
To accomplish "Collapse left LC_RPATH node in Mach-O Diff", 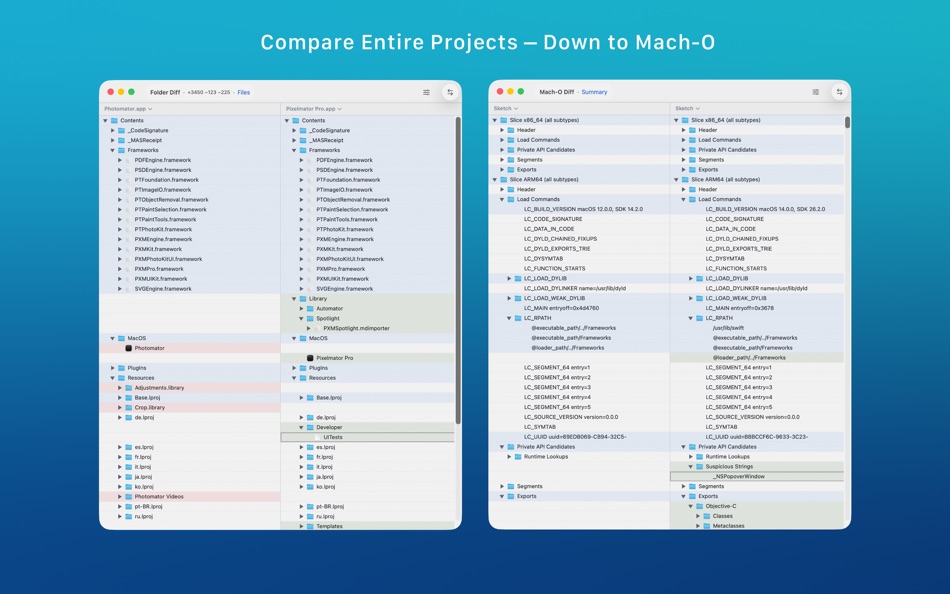I will click(509, 318).
